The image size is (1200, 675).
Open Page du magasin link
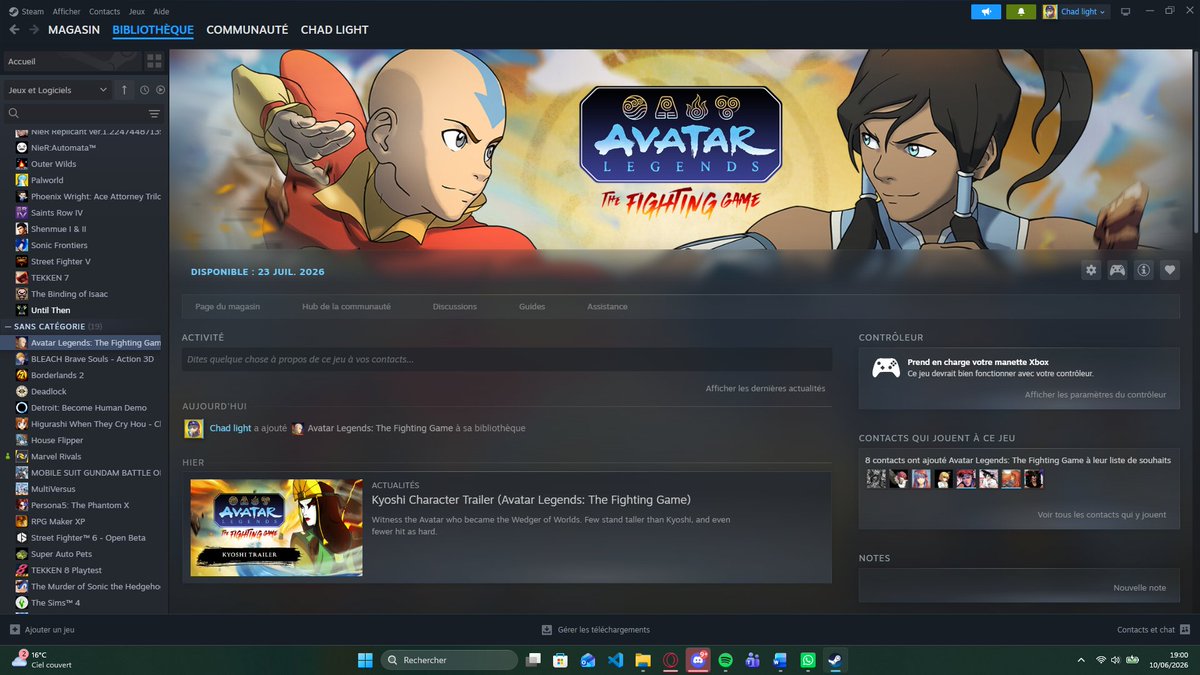[x=227, y=306]
